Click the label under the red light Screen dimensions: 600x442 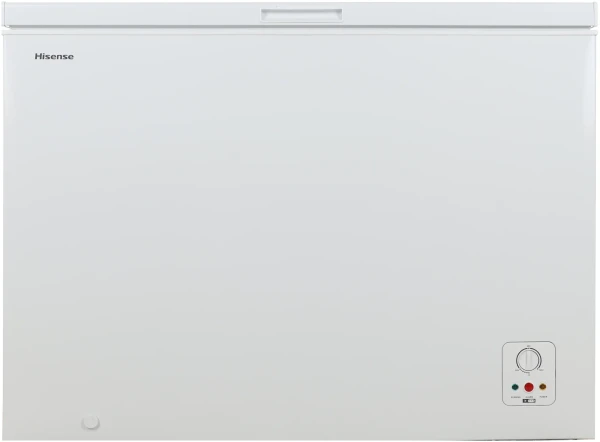(529, 397)
